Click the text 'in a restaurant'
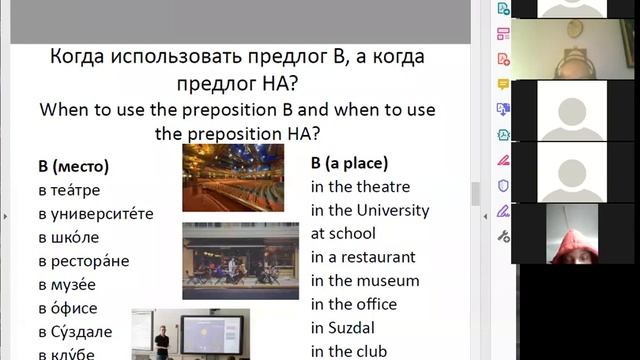The height and width of the screenshot is (360, 640). 363,257
